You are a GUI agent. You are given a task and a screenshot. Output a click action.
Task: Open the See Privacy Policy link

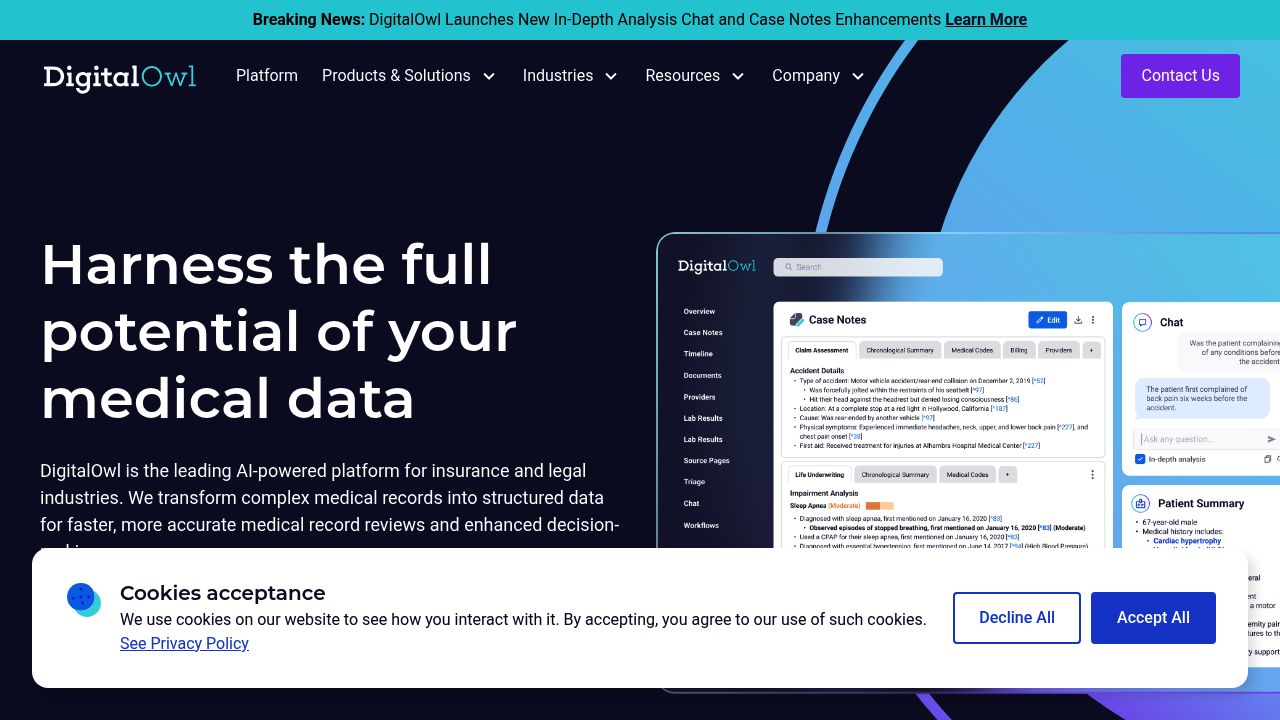point(184,643)
